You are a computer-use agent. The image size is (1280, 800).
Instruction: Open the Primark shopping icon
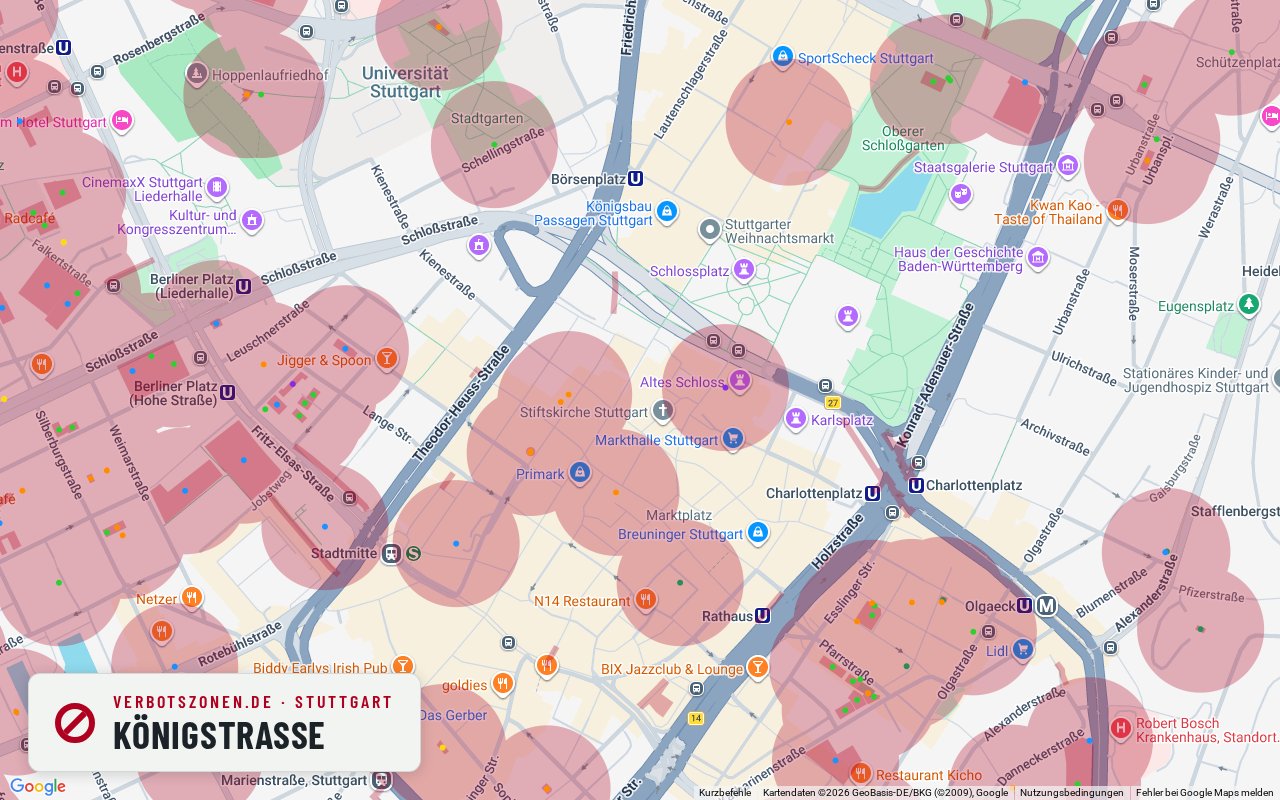tap(580, 473)
